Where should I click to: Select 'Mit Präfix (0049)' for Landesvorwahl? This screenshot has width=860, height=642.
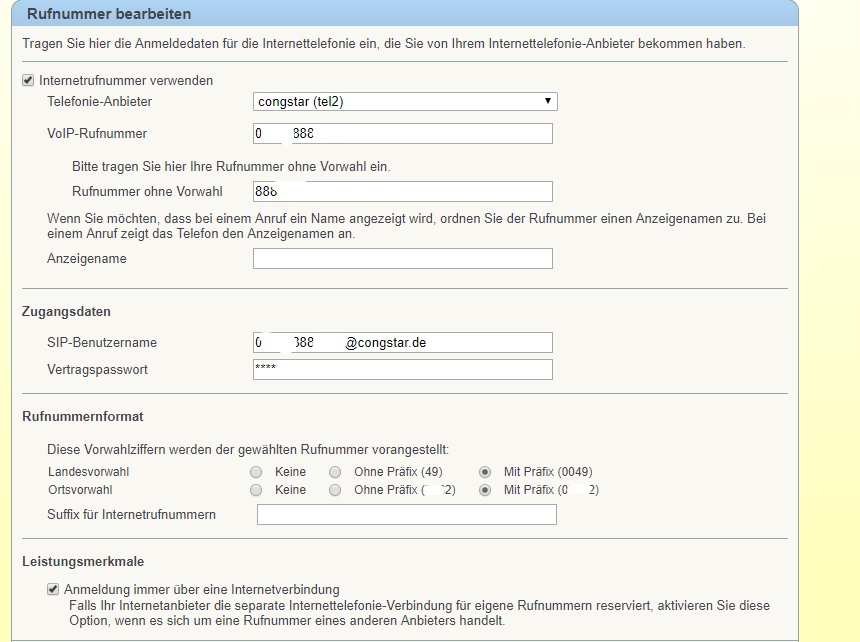pos(485,472)
